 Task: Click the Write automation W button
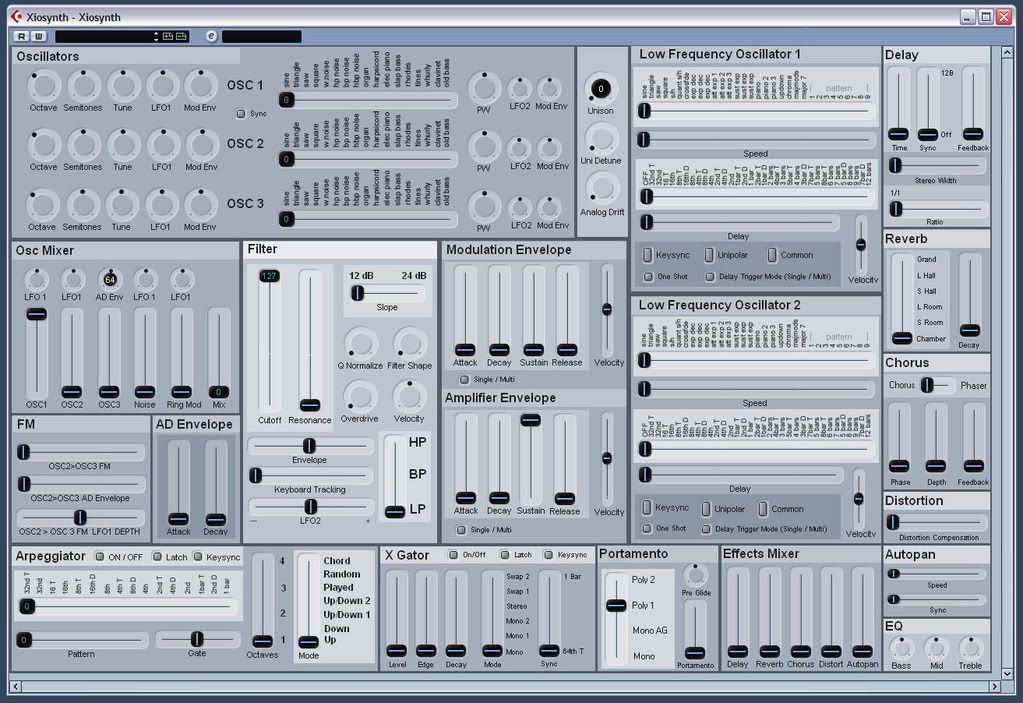point(38,36)
